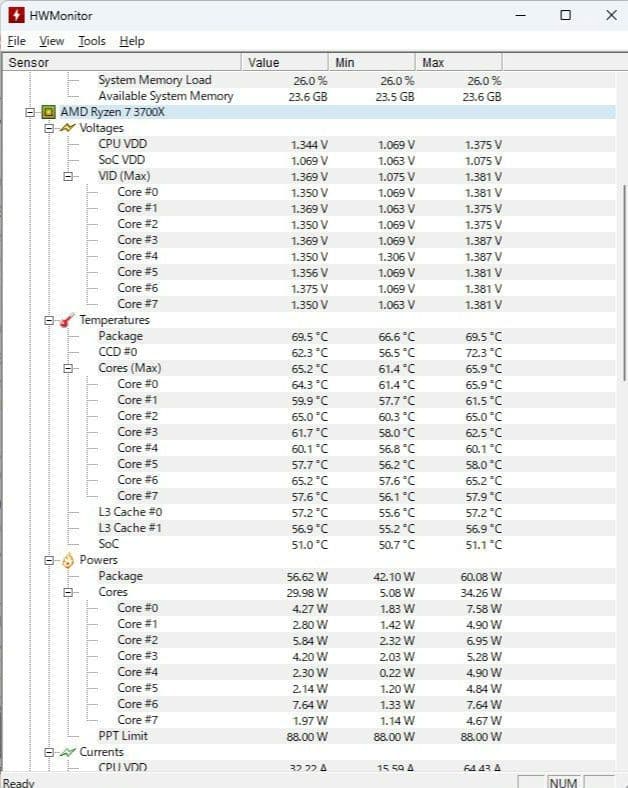Click the HWMonitor lightning icon in title bar
This screenshot has height=788, width=628.
tap(16, 16)
